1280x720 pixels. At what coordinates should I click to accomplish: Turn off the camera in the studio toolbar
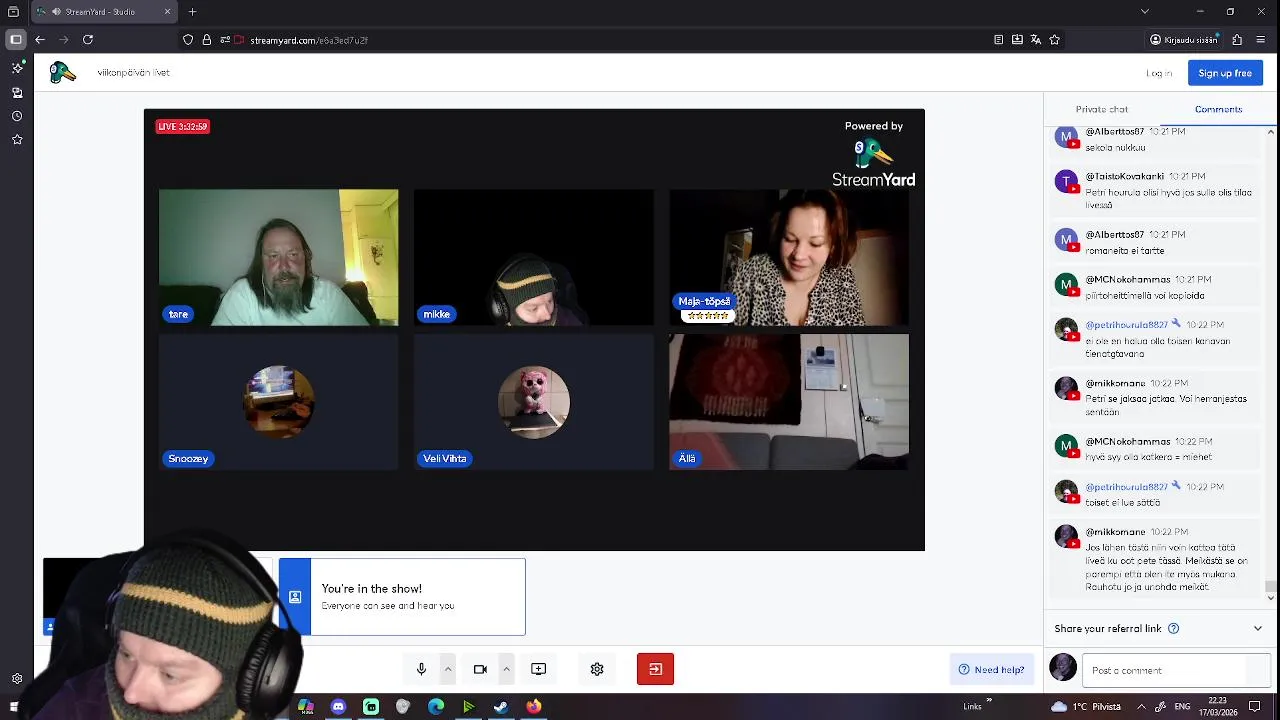point(480,669)
